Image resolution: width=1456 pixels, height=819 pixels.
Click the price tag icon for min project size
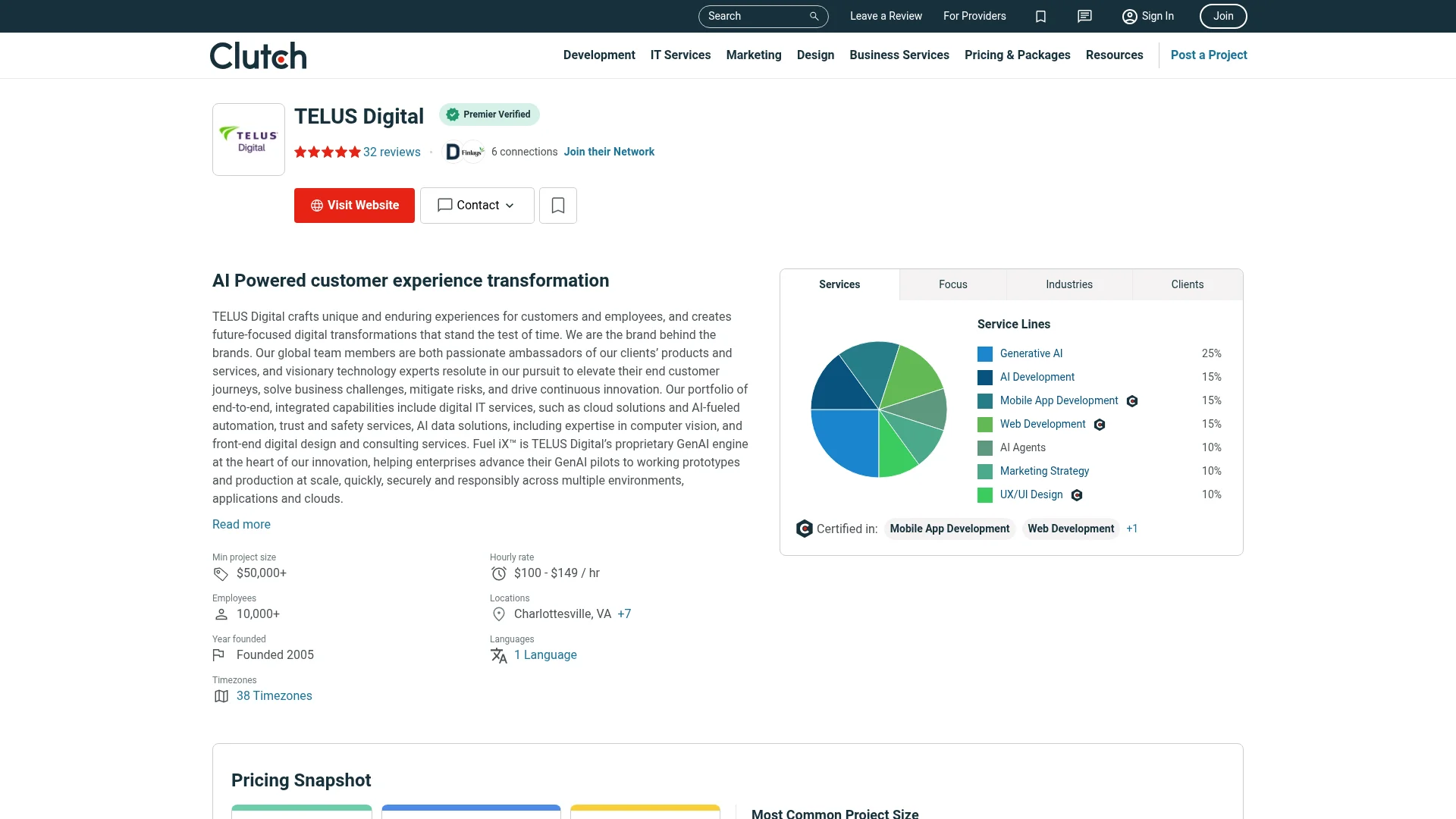pos(221,574)
